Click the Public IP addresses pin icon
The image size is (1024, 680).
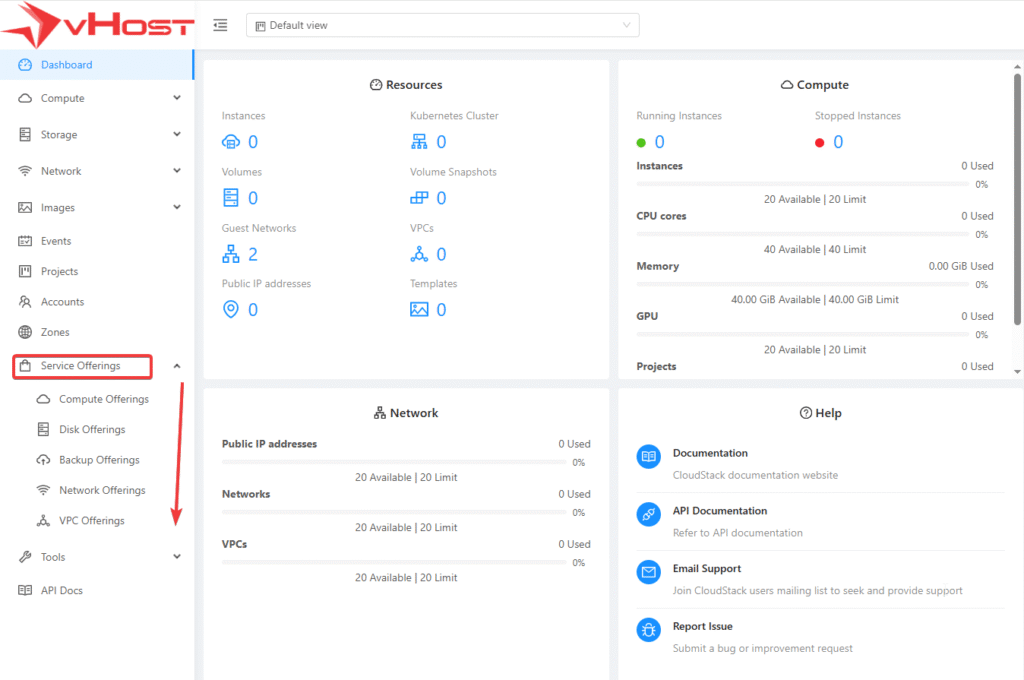[231, 310]
